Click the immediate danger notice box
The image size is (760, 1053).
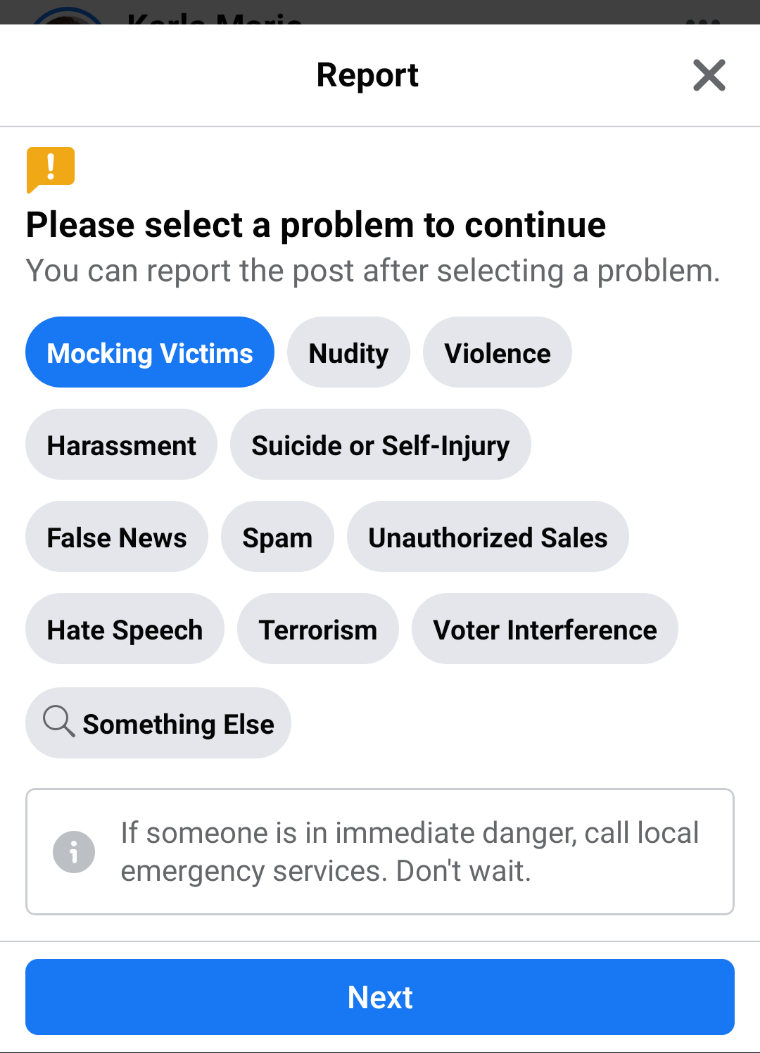pyautogui.click(x=380, y=852)
